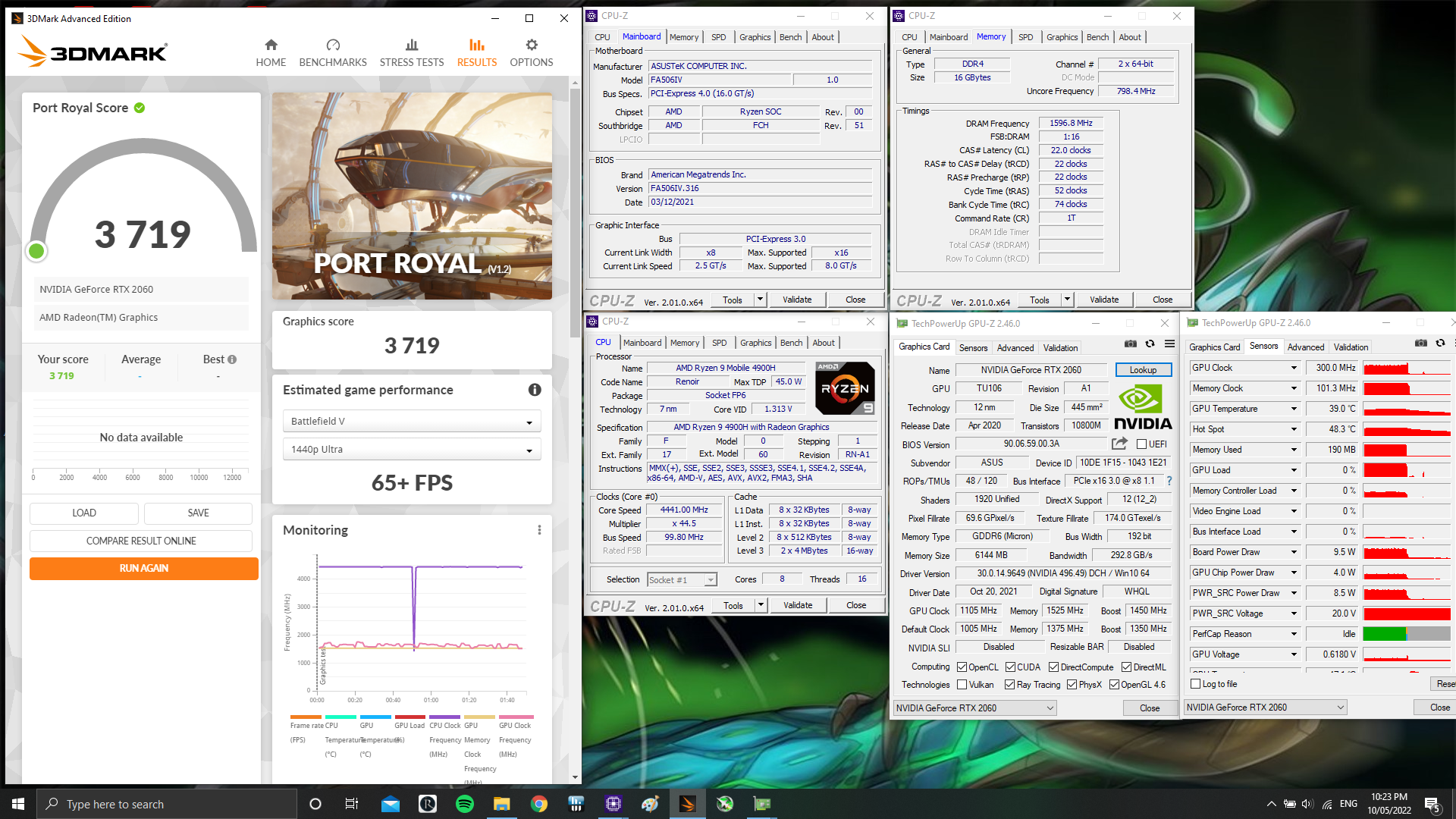Open Advanced tab in the GPU-Z Graphics Card window
This screenshot has height=819, width=1456.
pos(1015,348)
